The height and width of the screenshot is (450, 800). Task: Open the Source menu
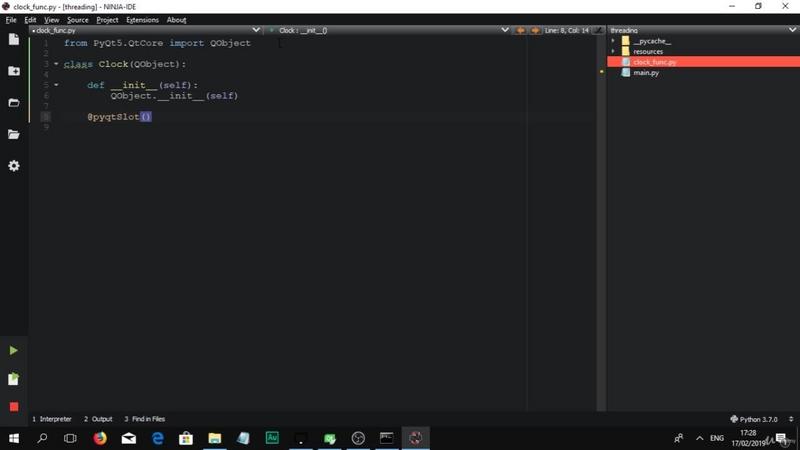pyautogui.click(x=78, y=20)
